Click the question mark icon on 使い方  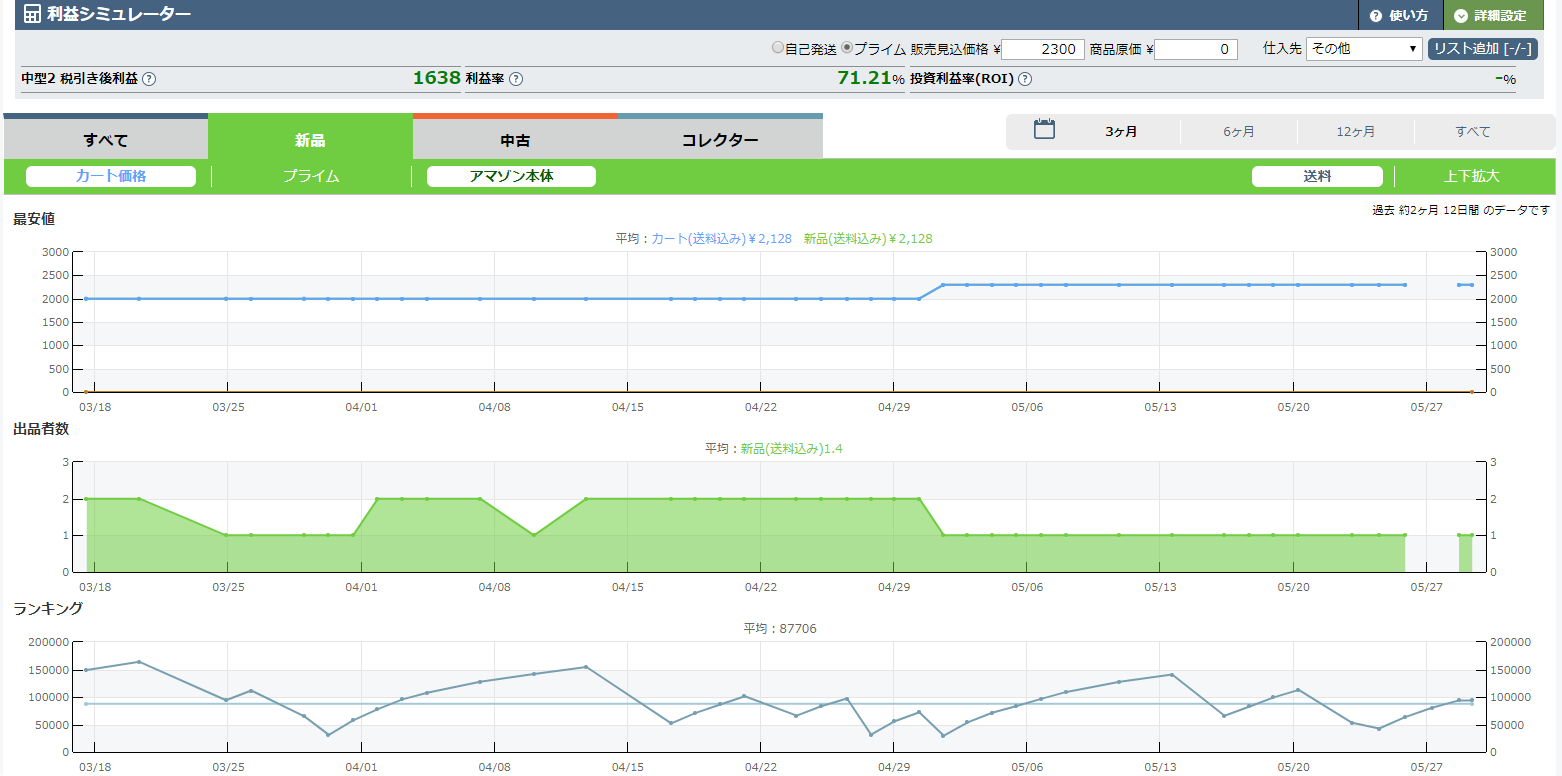point(1376,16)
